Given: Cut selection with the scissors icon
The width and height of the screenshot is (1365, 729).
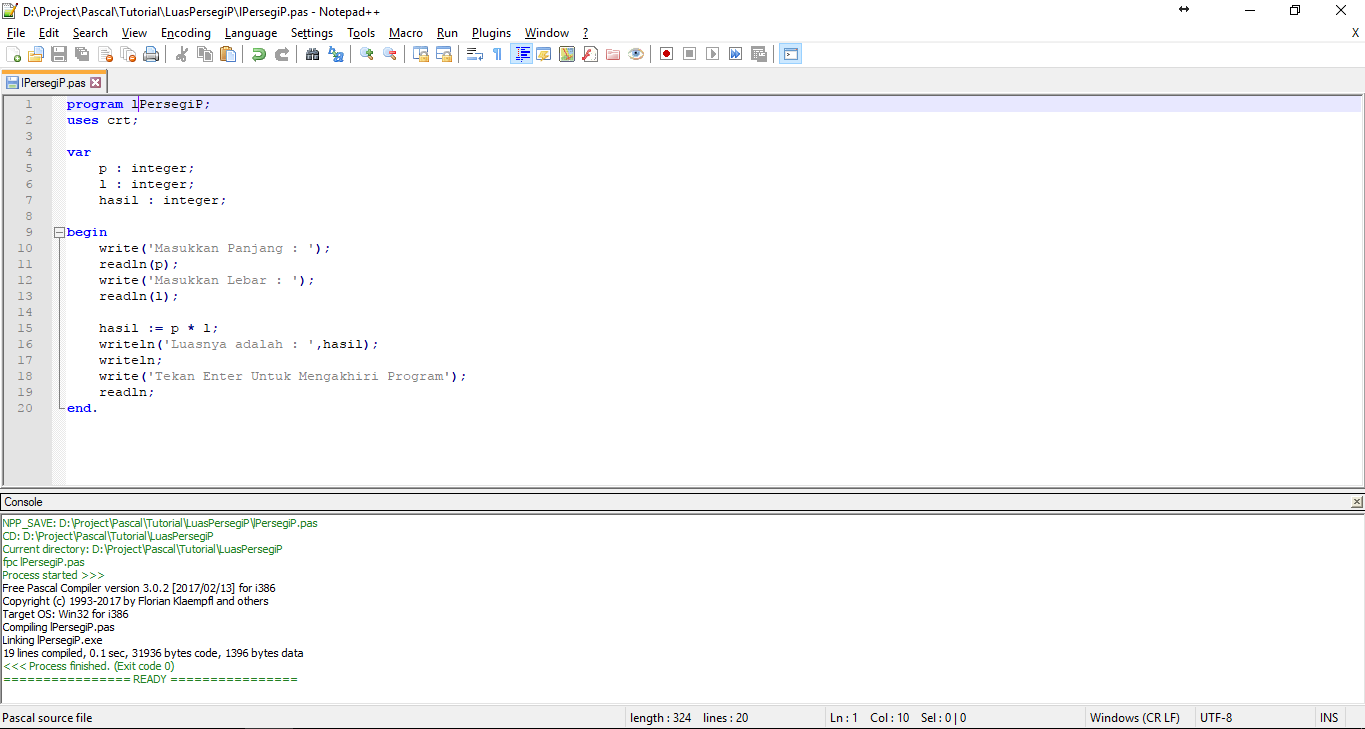Looking at the screenshot, I should pyautogui.click(x=182, y=54).
